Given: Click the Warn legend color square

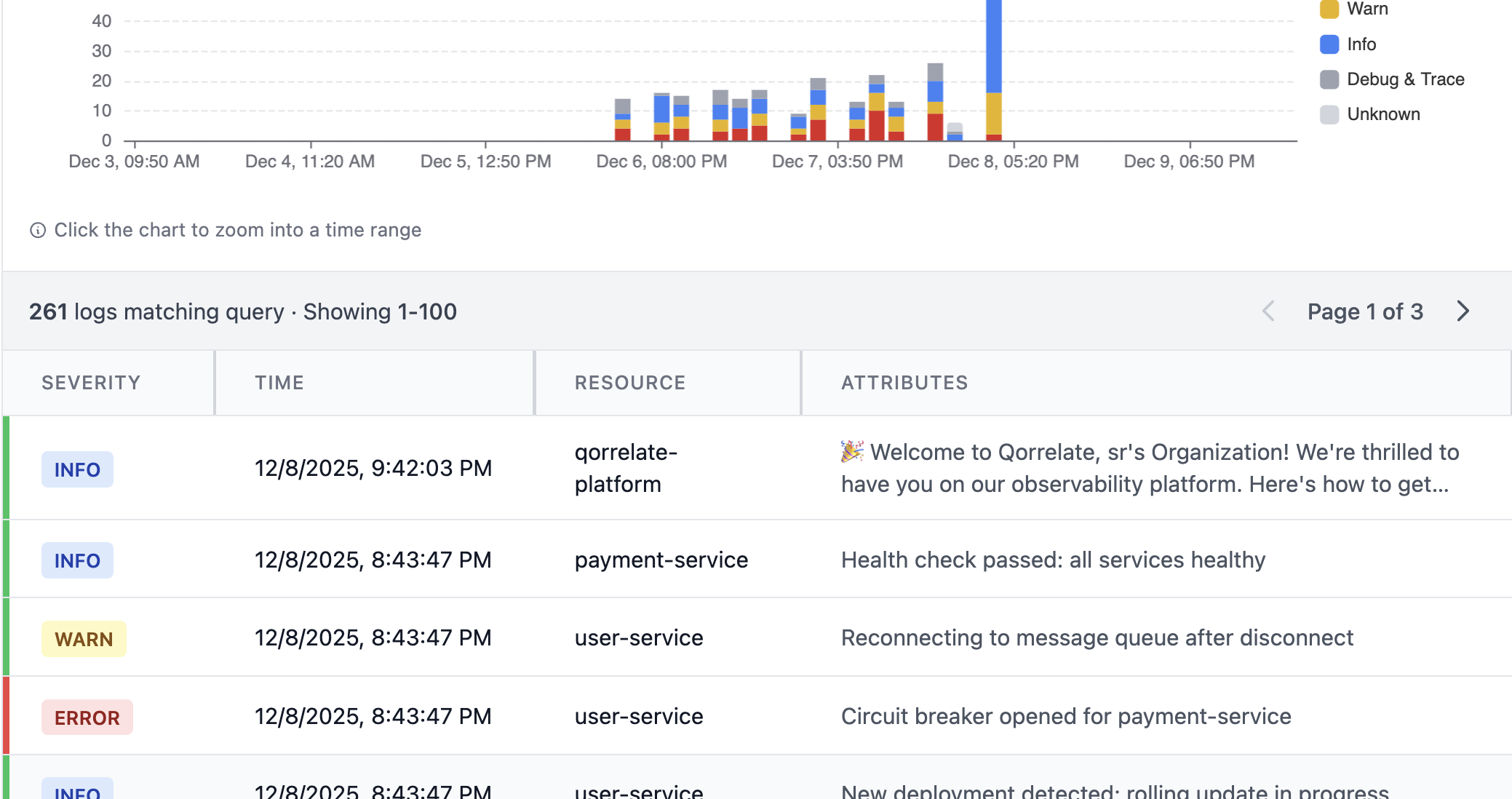Looking at the screenshot, I should tap(1329, 9).
